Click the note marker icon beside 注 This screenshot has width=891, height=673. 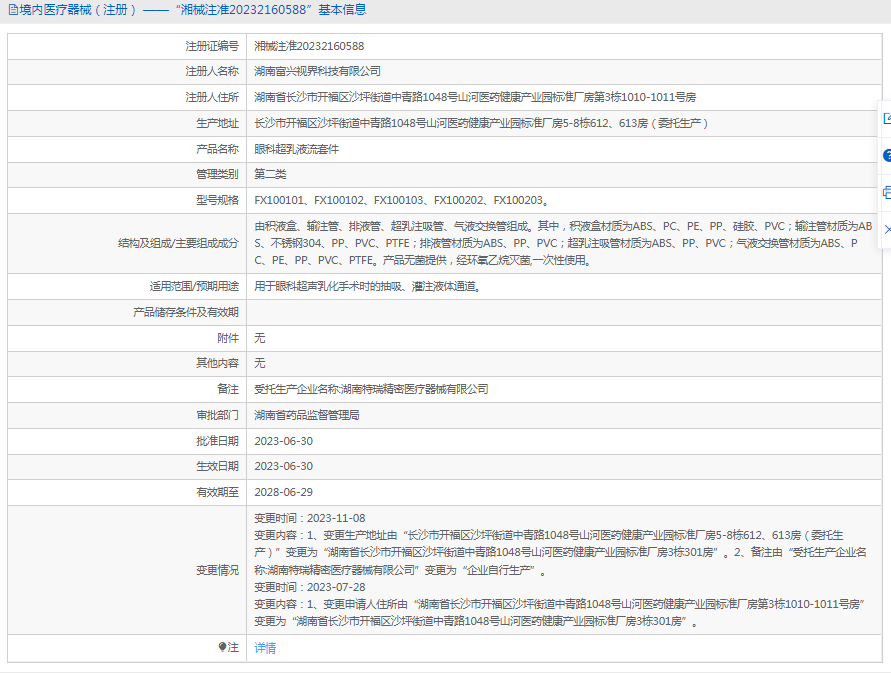(x=223, y=647)
